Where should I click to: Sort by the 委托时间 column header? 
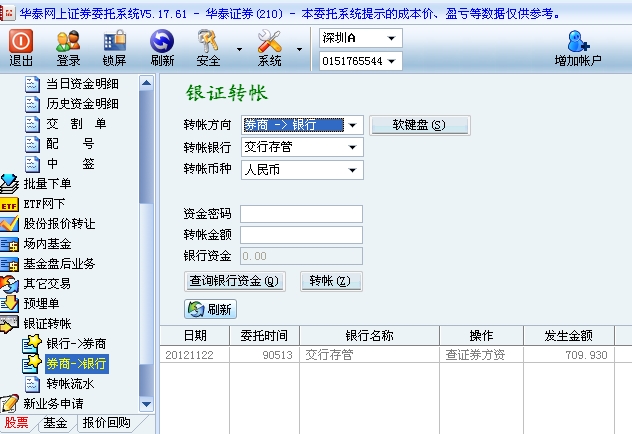[264, 335]
